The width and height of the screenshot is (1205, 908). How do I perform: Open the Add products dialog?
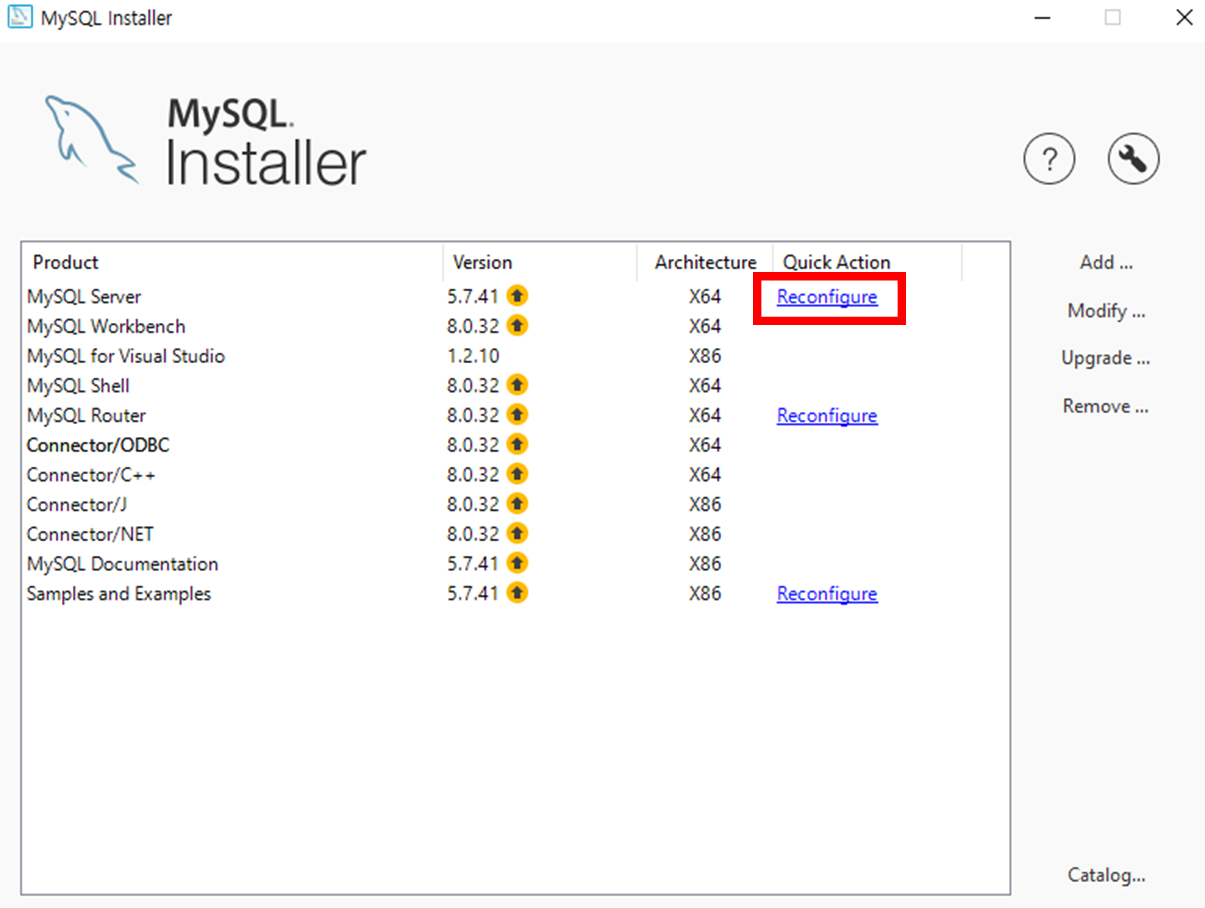(1106, 261)
